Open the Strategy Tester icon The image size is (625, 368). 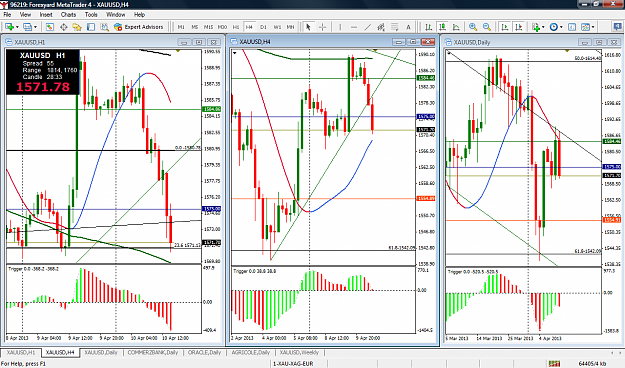pyautogui.click(x=104, y=27)
